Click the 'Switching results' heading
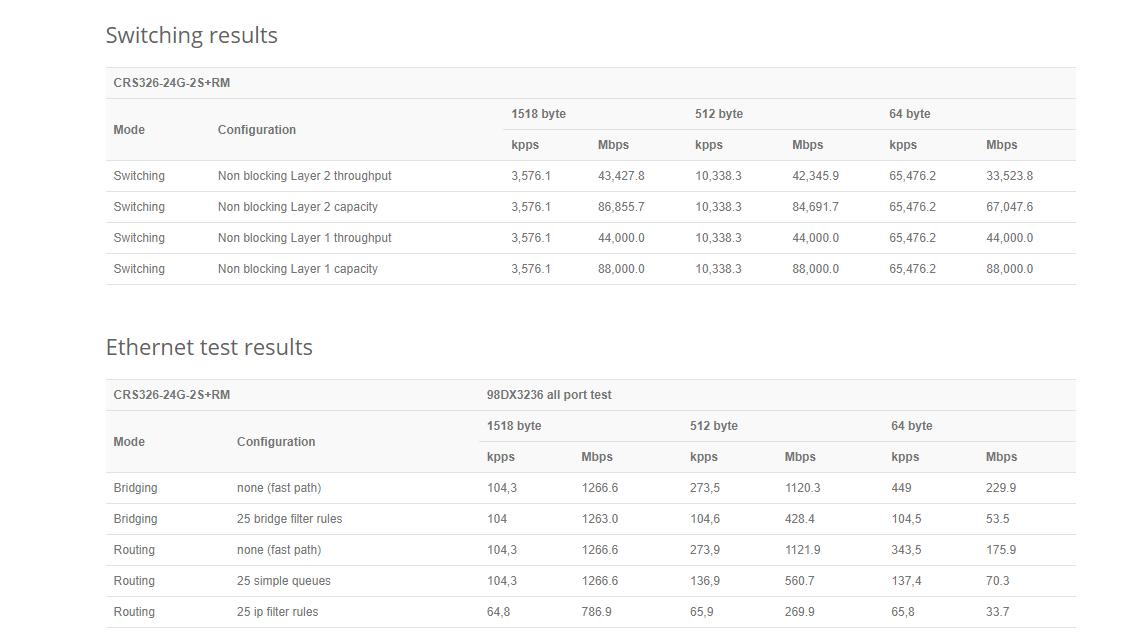Image resolution: width=1140 pixels, height=639 pixels. pyautogui.click(x=191, y=35)
